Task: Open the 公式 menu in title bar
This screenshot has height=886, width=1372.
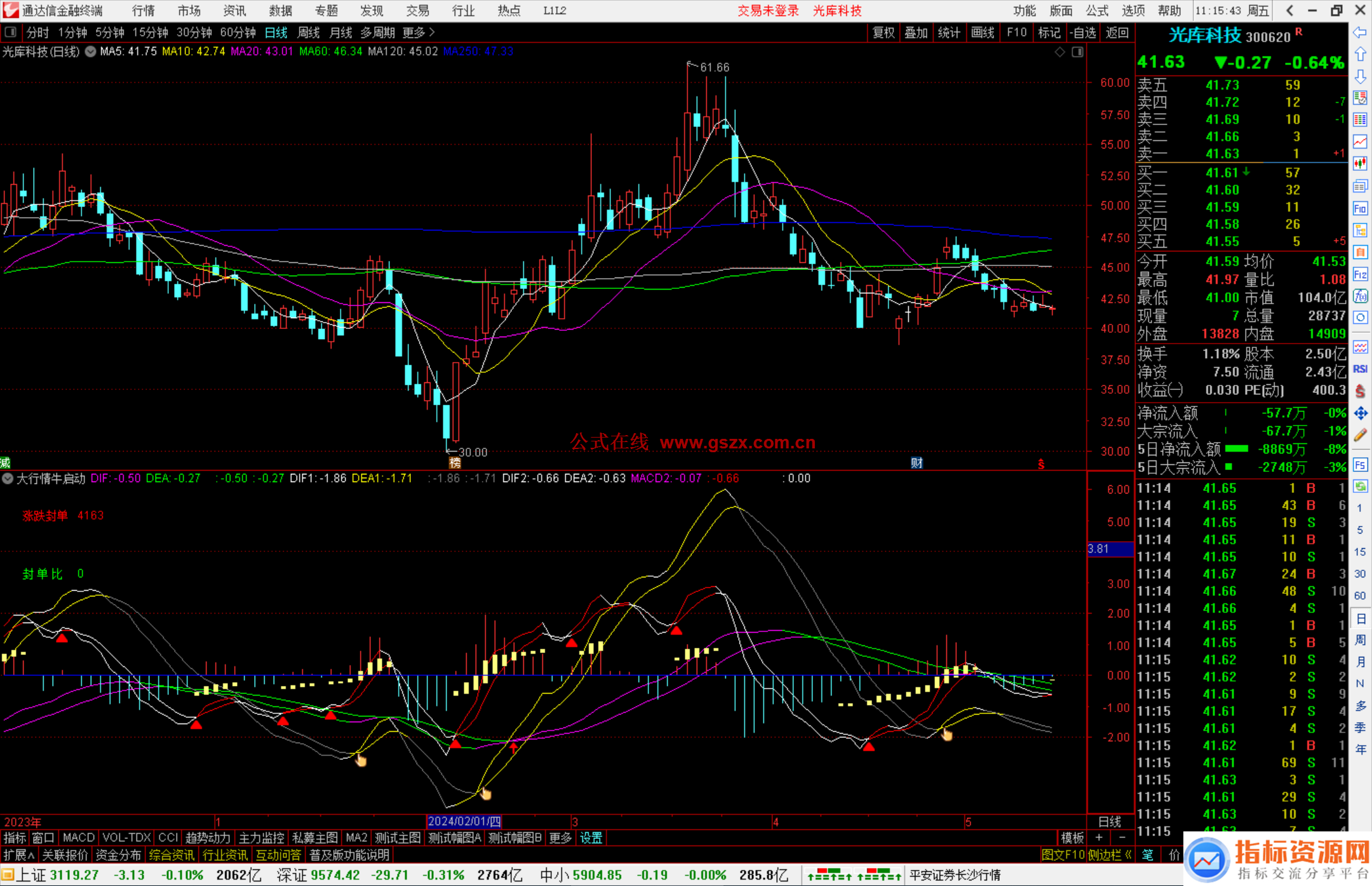Action: 1097,11
